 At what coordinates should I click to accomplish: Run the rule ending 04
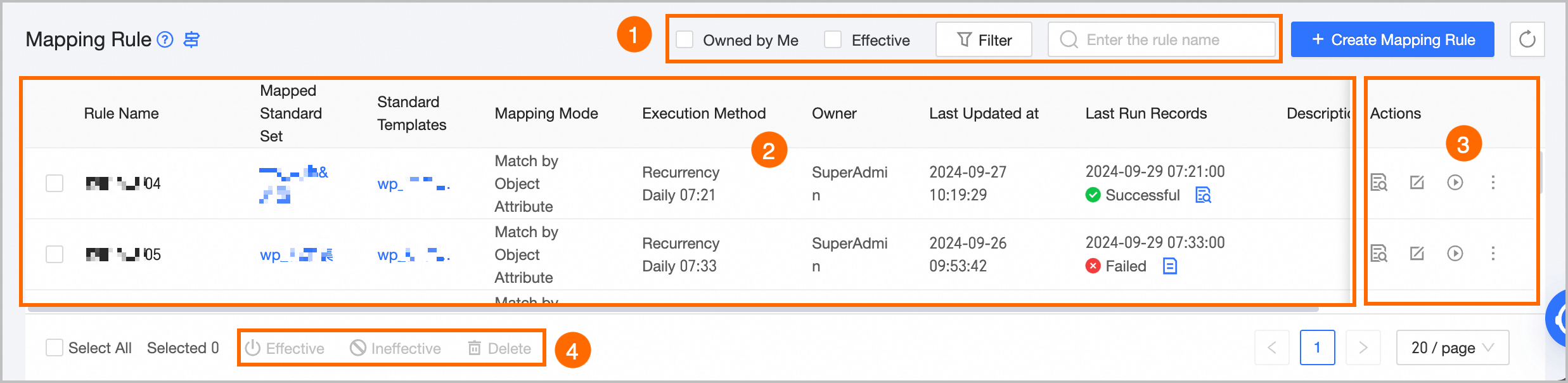click(x=1455, y=183)
